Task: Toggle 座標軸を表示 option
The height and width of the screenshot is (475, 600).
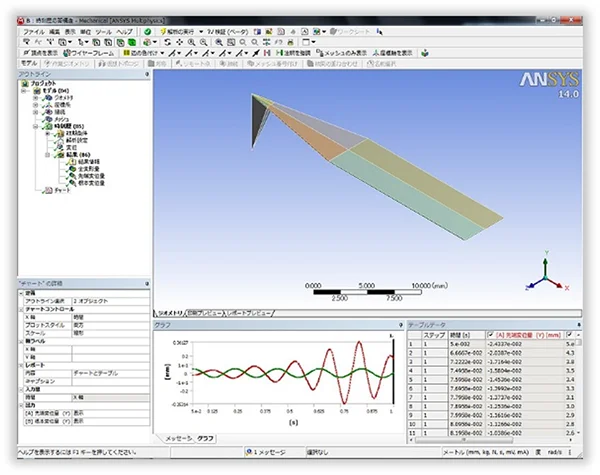Action: click(x=393, y=53)
